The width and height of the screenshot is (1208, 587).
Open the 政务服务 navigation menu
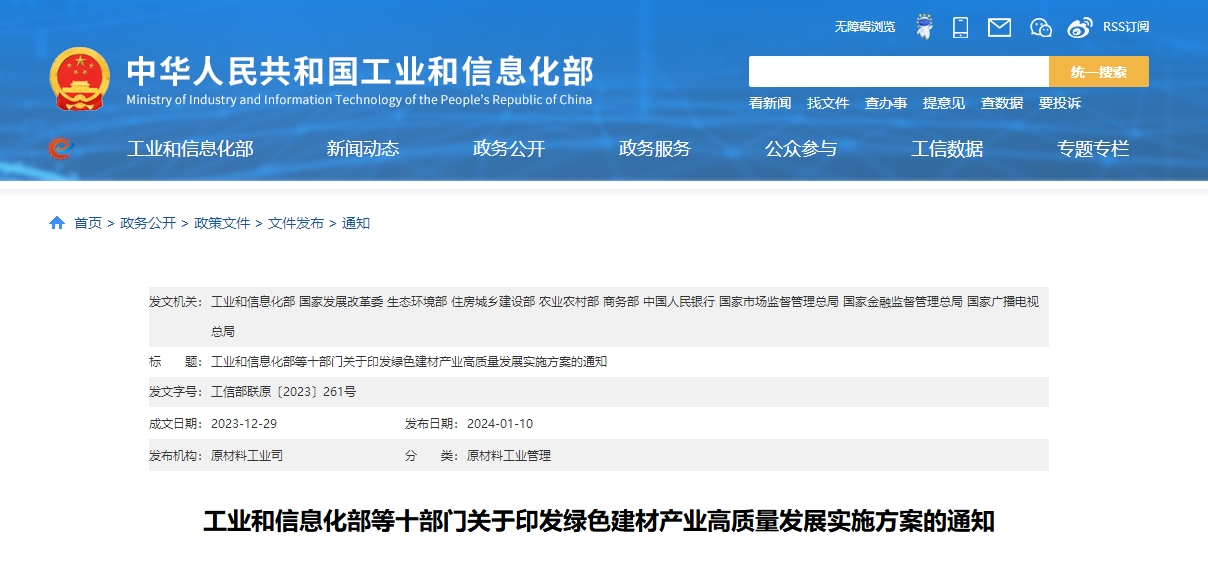pos(655,148)
